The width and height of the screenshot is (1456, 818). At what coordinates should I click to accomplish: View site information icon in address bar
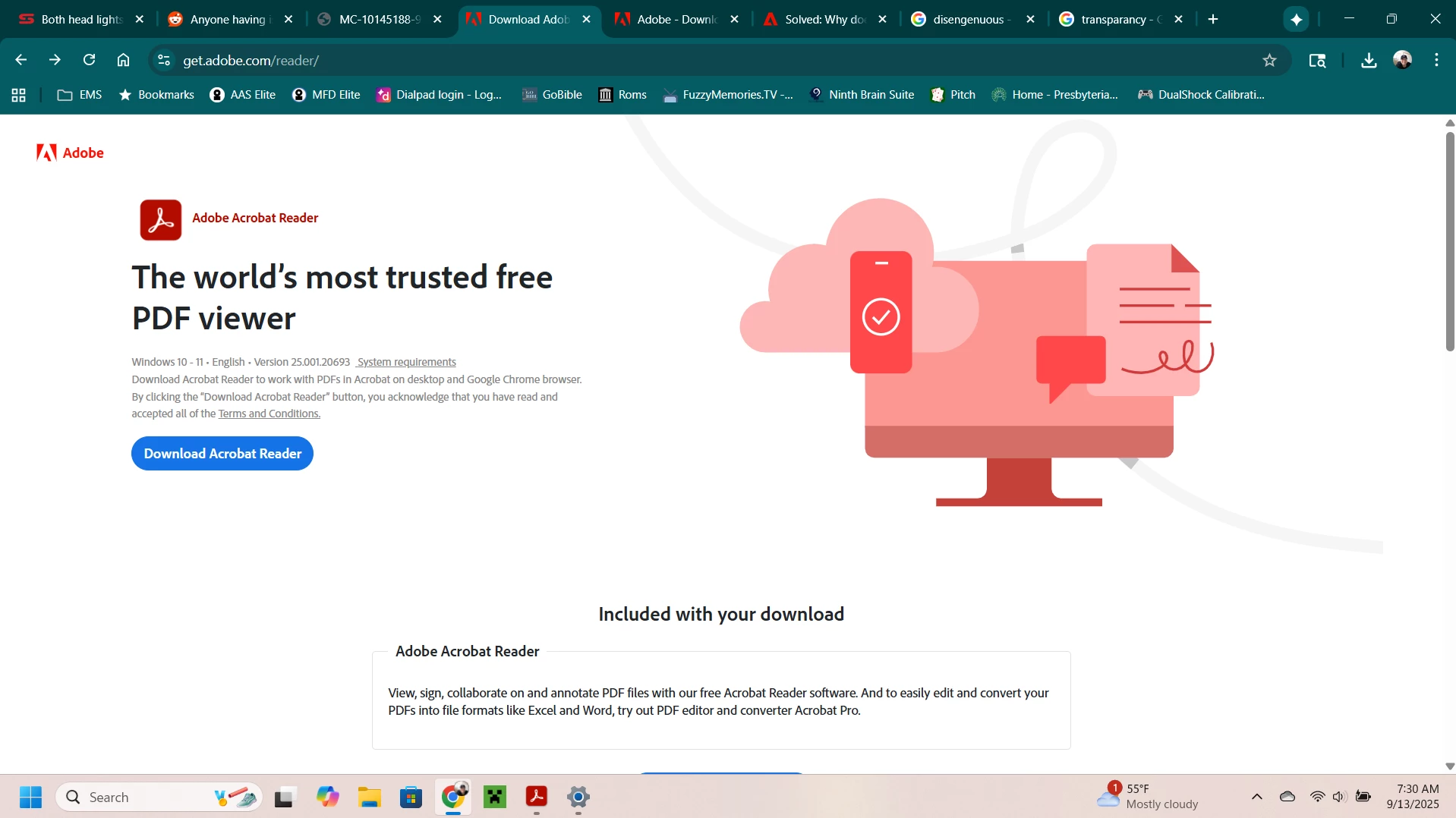[x=163, y=60]
